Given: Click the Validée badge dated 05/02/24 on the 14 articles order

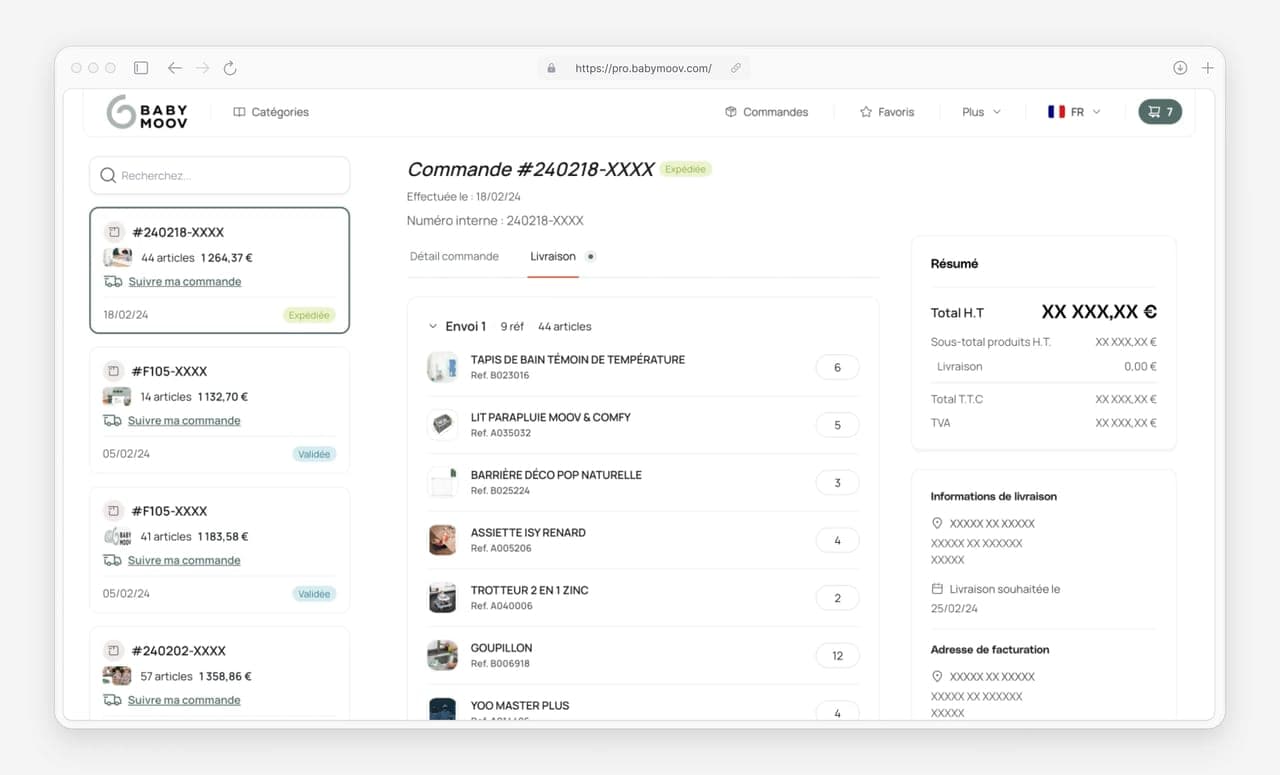Looking at the screenshot, I should [314, 454].
